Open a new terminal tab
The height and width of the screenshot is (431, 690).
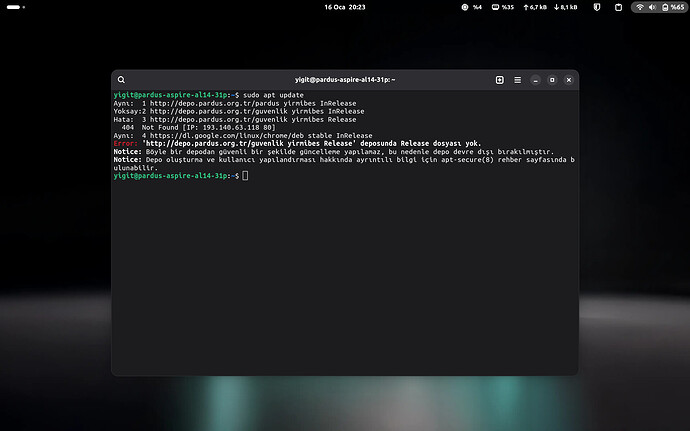click(x=499, y=79)
